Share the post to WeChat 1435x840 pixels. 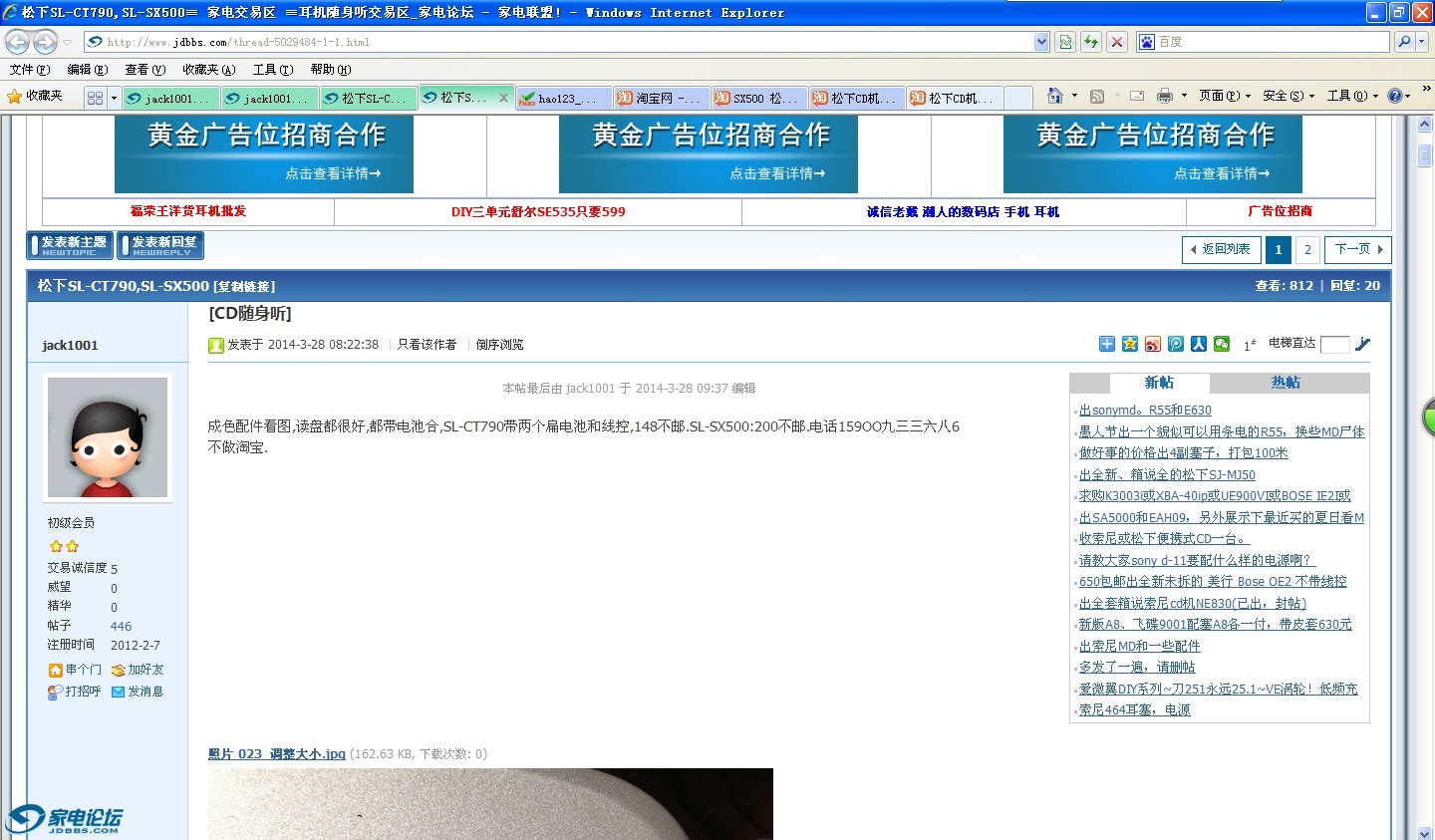pos(1222,344)
